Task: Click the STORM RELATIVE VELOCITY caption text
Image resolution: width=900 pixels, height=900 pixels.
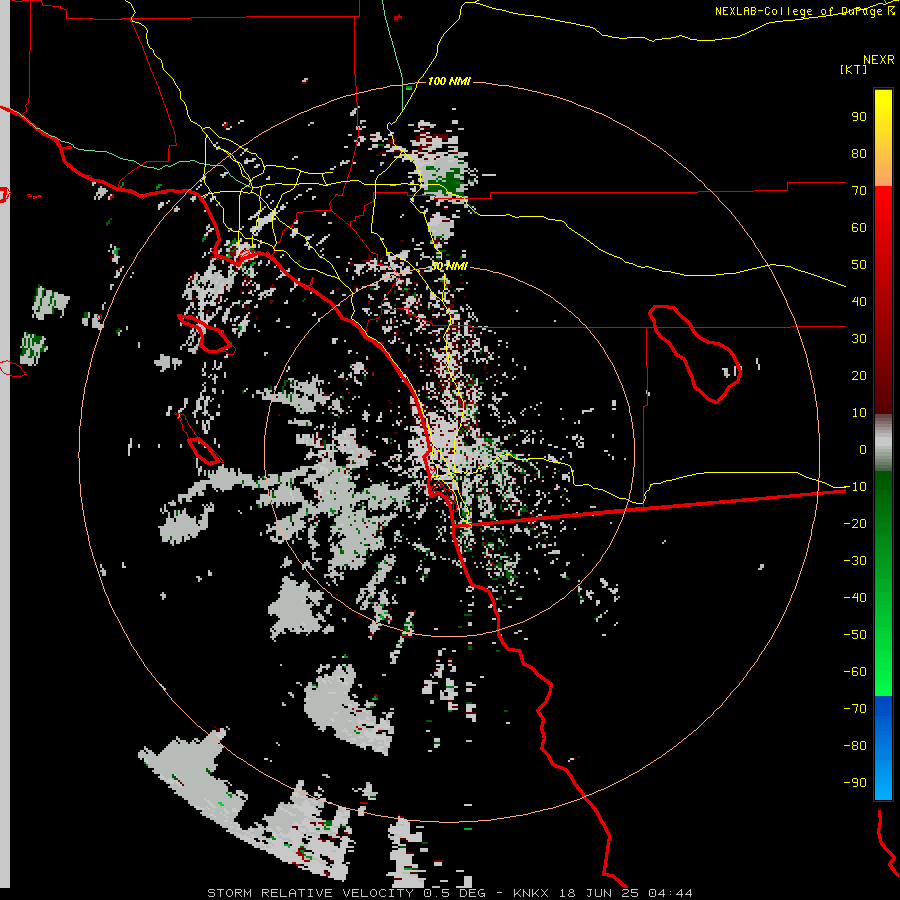Action: coord(310,893)
